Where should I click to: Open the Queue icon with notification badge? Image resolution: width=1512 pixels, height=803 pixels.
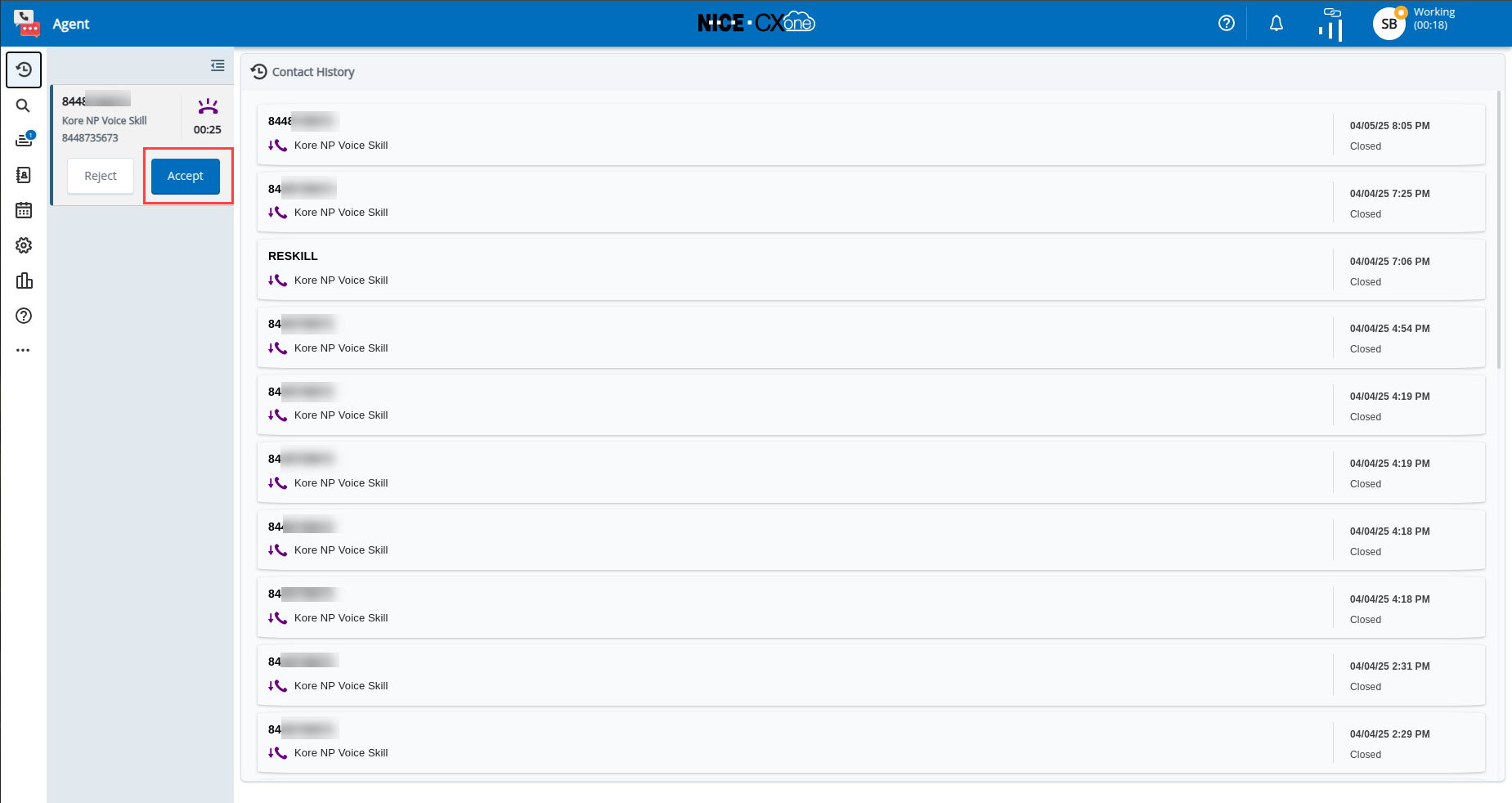(24, 140)
